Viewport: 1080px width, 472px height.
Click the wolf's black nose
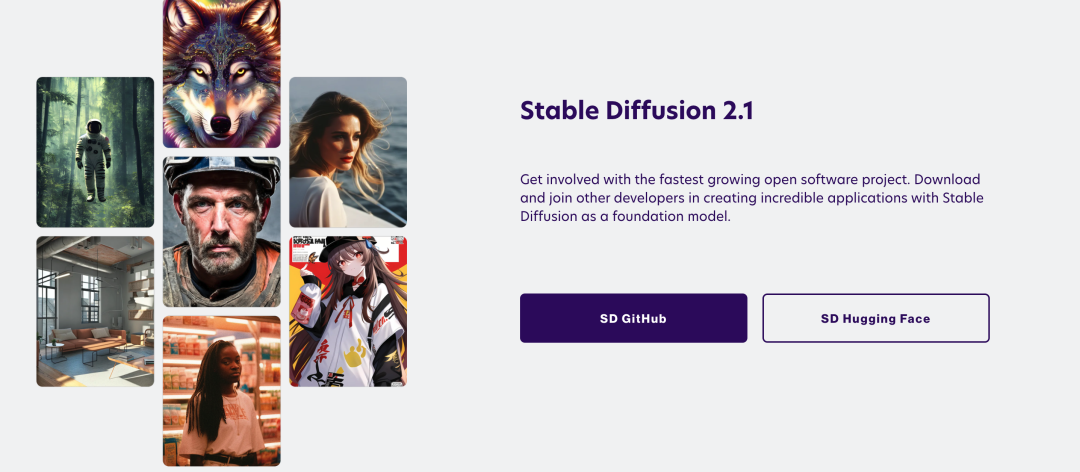(220, 125)
